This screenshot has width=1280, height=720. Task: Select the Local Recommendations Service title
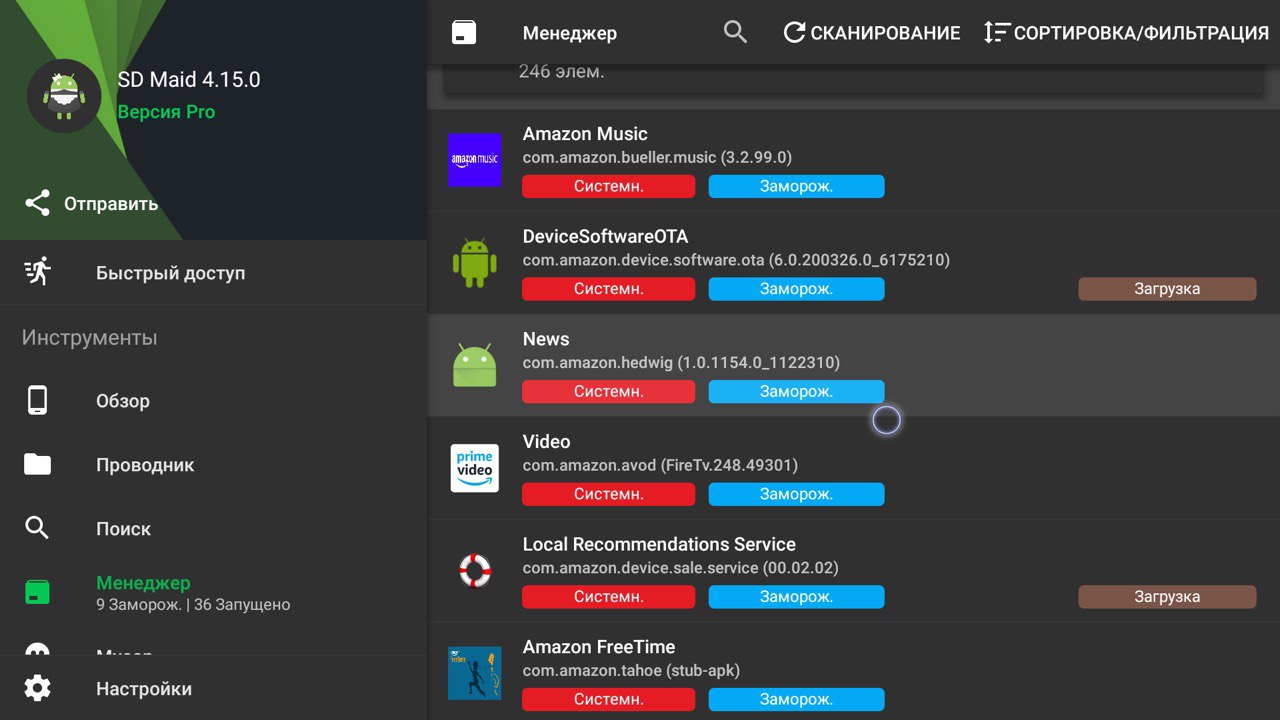[659, 544]
